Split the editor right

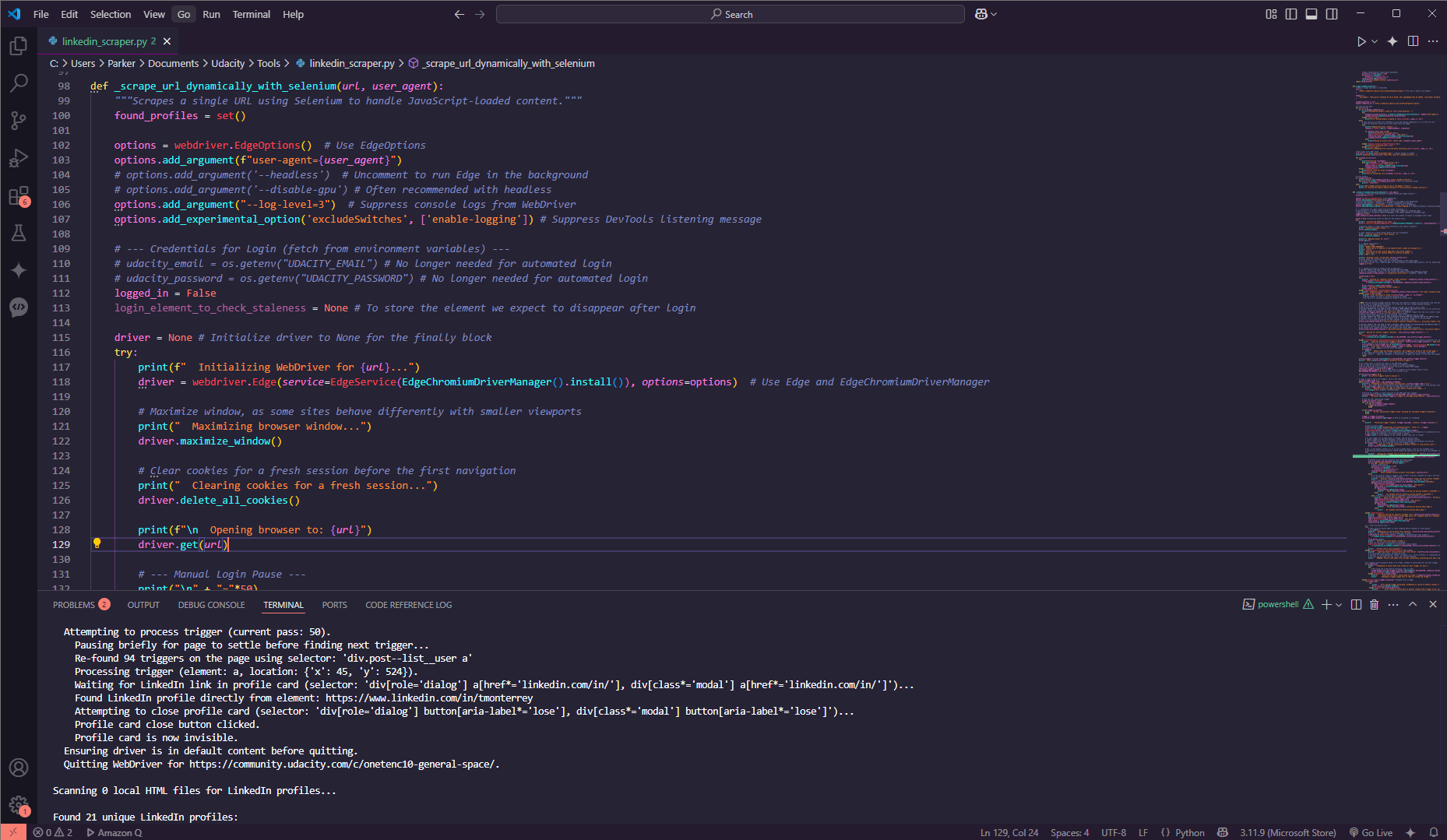1413,41
